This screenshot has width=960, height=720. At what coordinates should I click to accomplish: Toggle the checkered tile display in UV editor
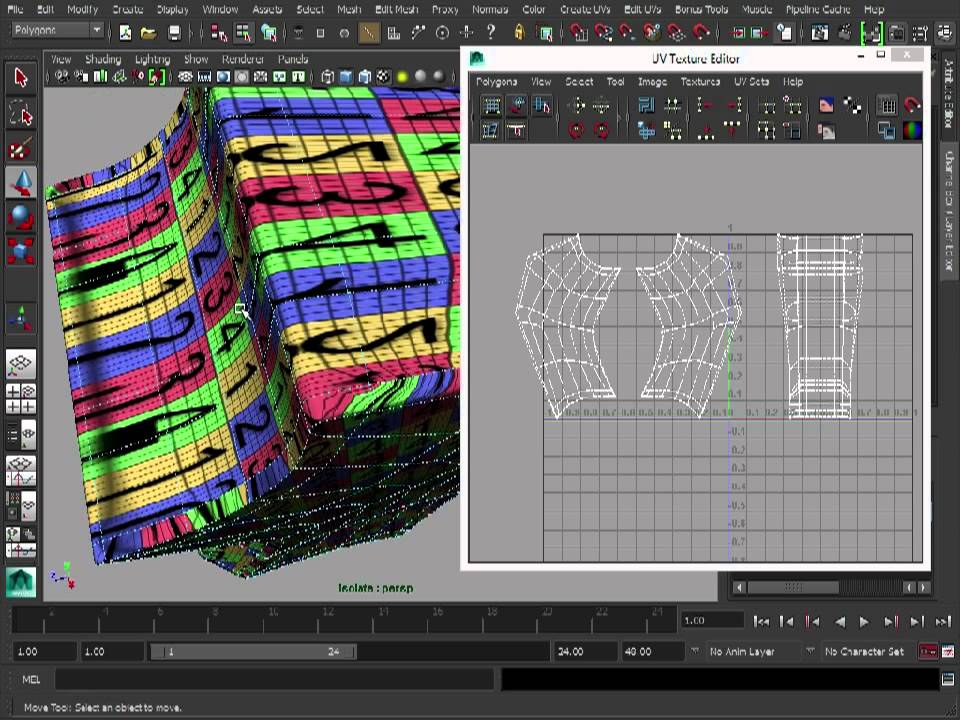coord(852,105)
